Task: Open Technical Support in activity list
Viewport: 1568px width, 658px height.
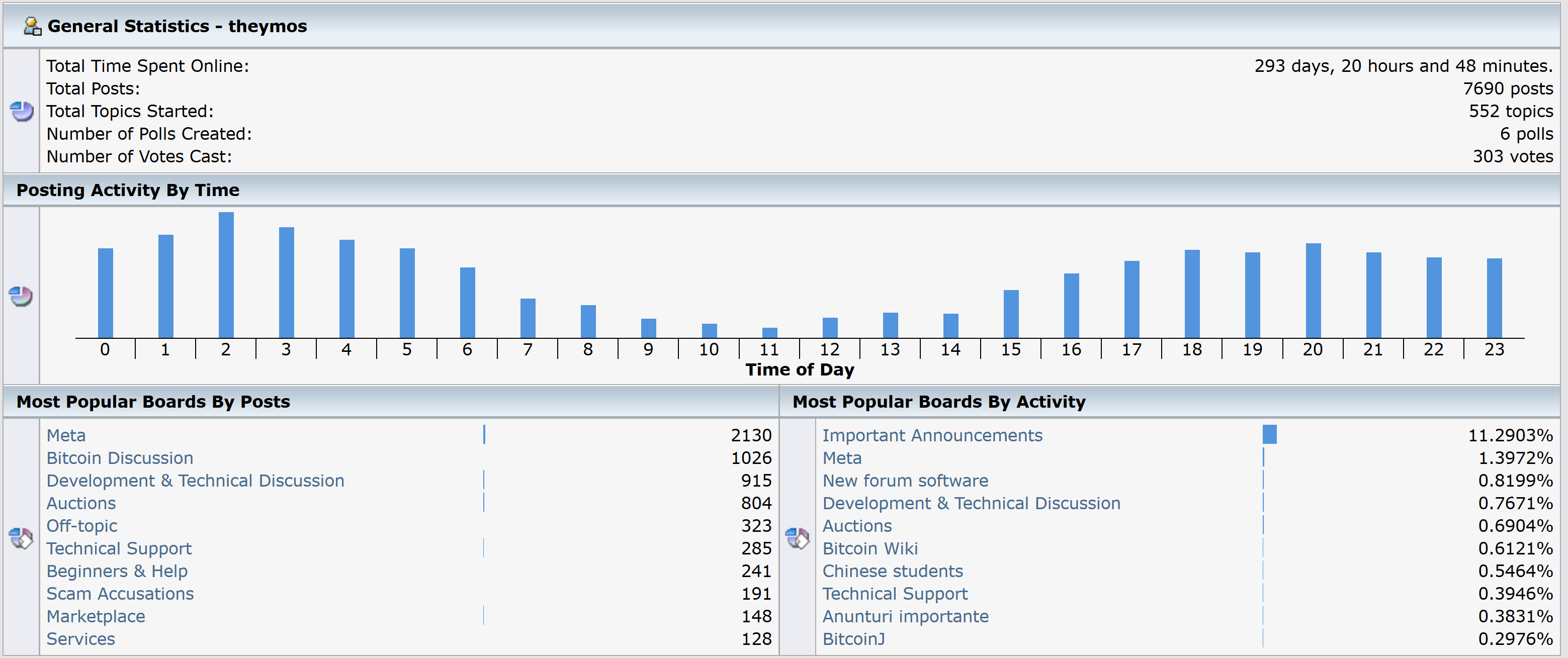Action: click(x=895, y=594)
